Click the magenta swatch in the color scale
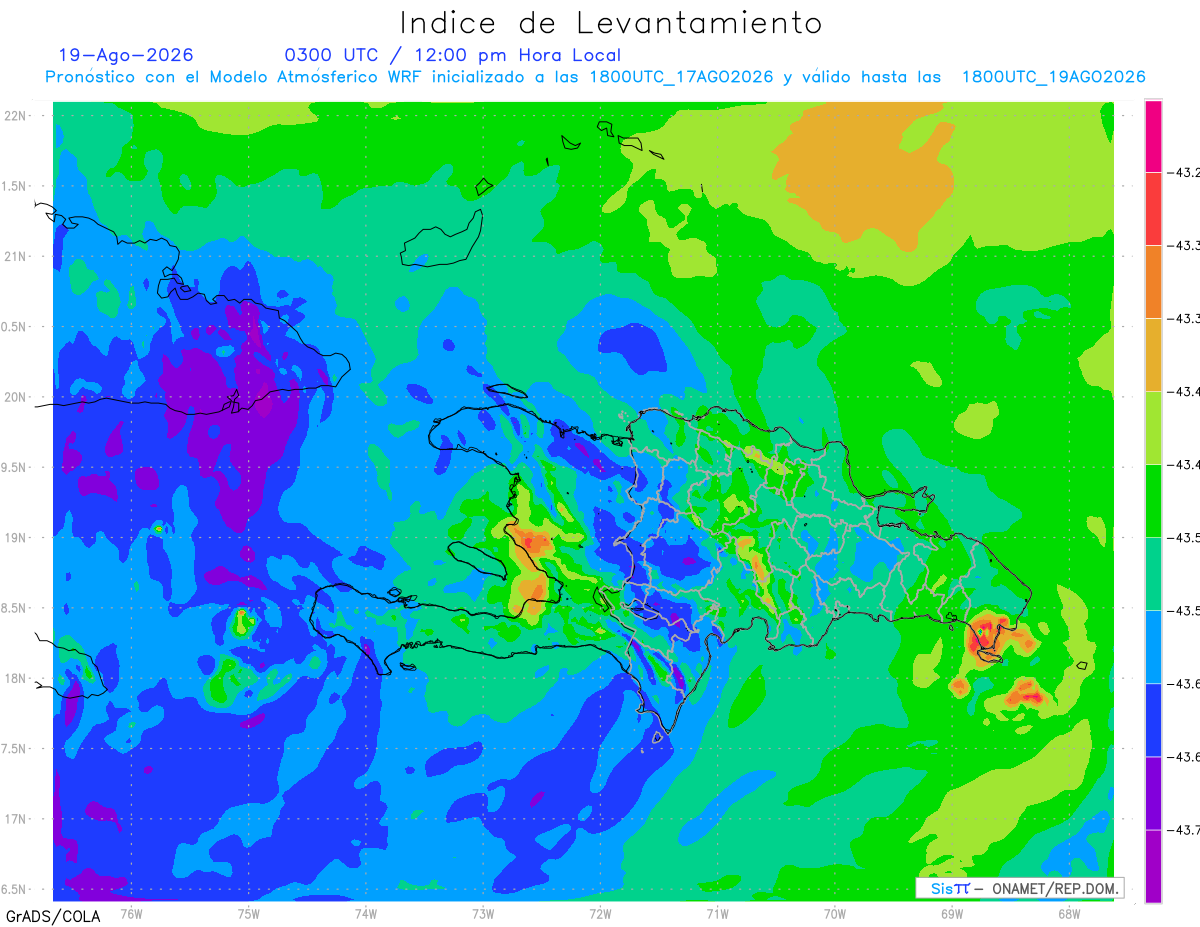This screenshot has height=927, width=1200. 1153,136
